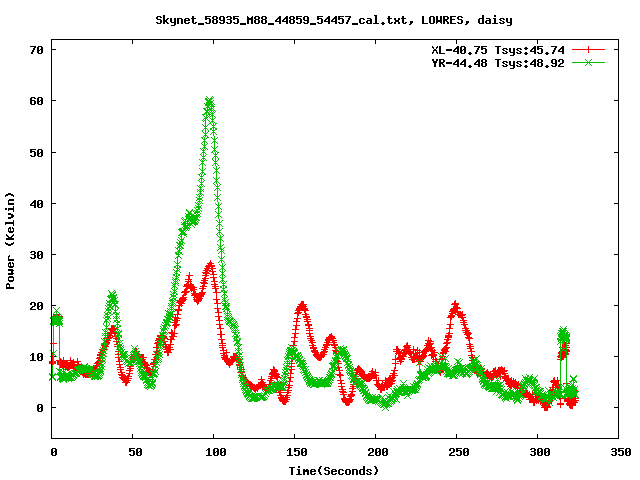Click the x-axis tick label 200

(378, 452)
